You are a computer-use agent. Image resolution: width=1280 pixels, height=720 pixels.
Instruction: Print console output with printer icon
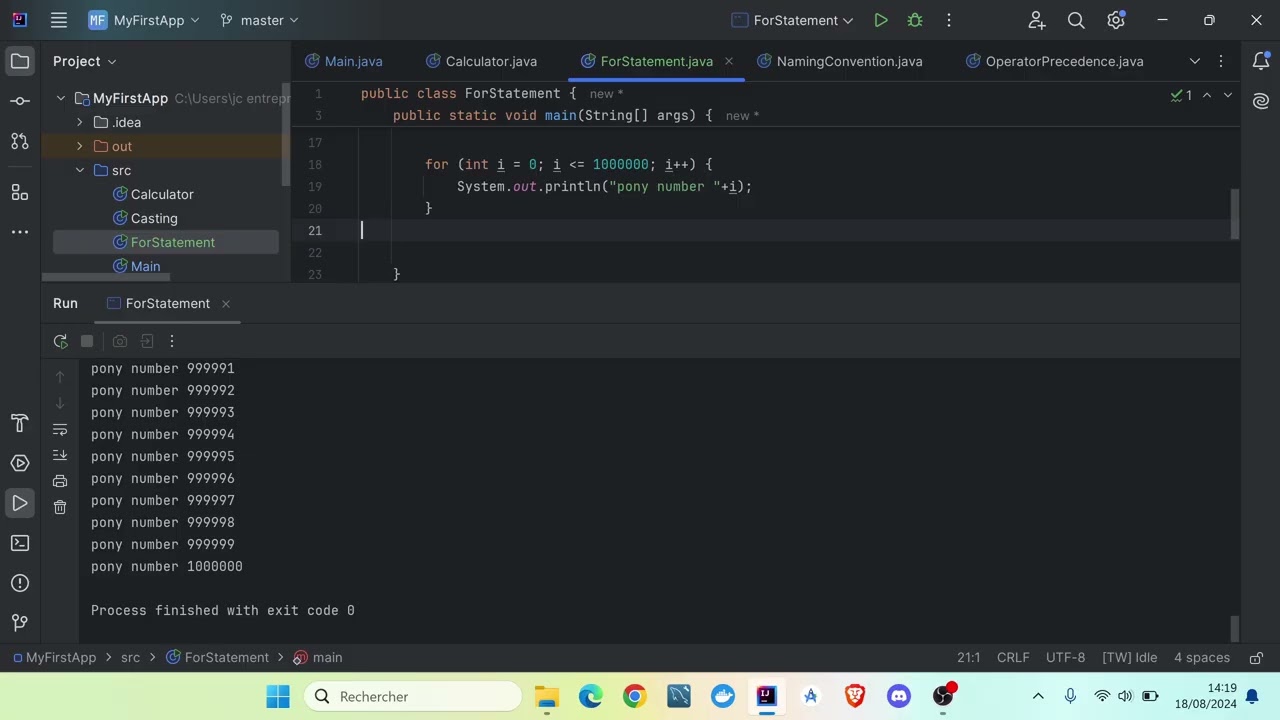[x=60, y=481]
